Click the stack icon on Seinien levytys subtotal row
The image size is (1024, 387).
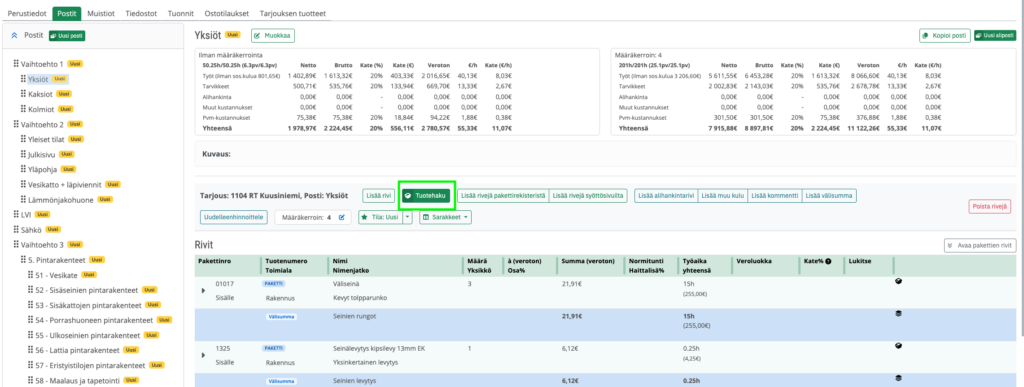pos(898,377)
